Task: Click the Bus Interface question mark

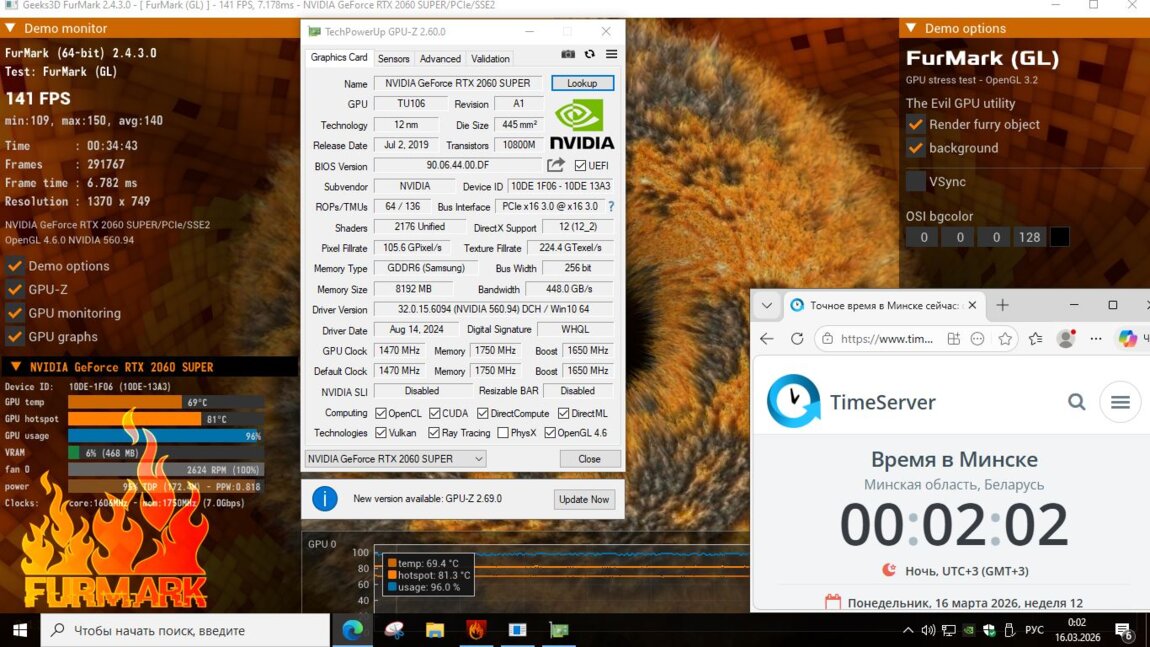Action: (611, 207)
